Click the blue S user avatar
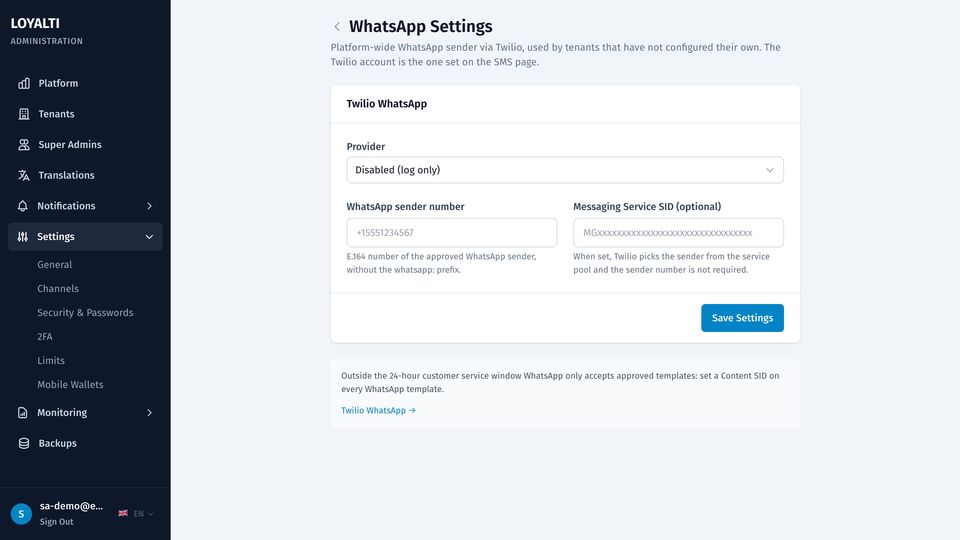Screen dimensions: 960x540 click(21, 514)
